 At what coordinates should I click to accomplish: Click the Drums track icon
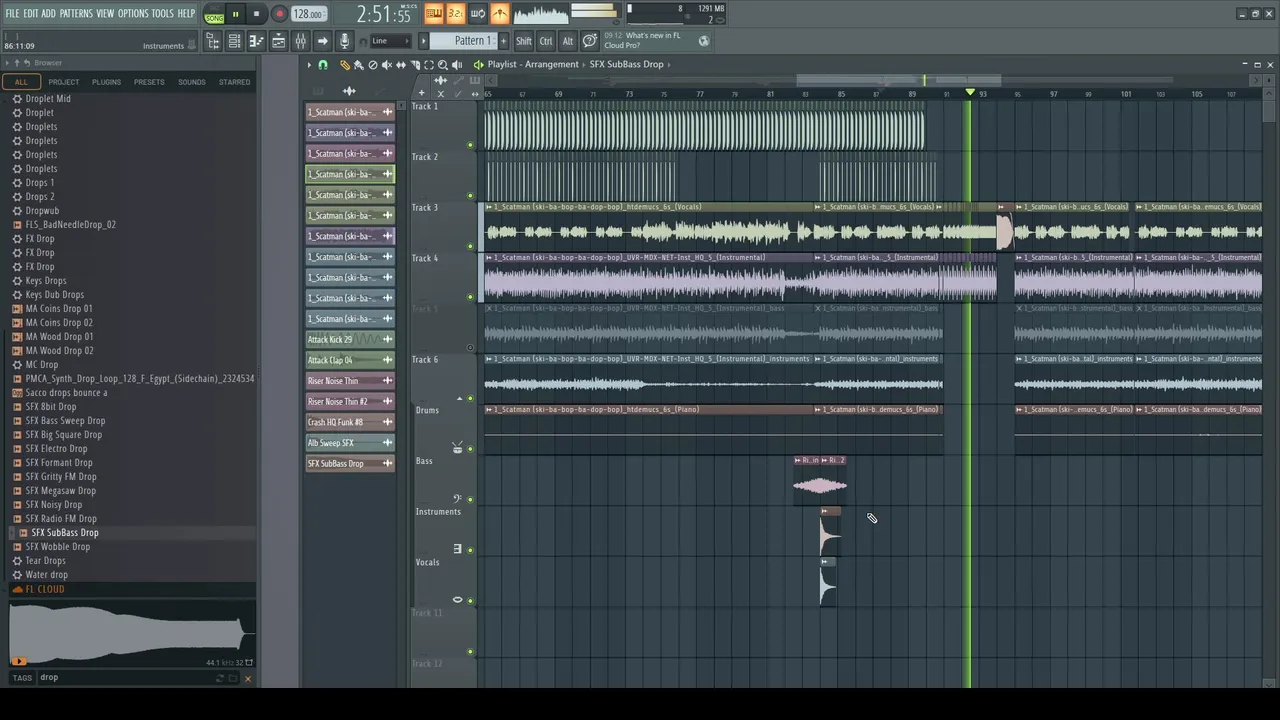coord(457,448)
